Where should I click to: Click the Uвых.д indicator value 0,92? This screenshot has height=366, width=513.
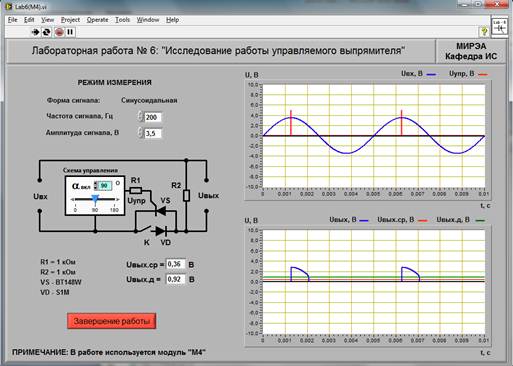pos(176,279)
